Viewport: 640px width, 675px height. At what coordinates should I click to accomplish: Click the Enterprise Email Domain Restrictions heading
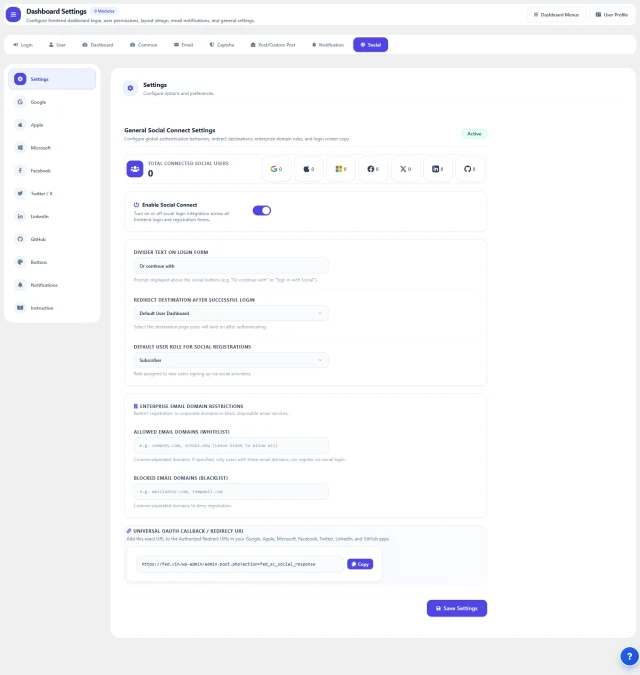point(192,406)
